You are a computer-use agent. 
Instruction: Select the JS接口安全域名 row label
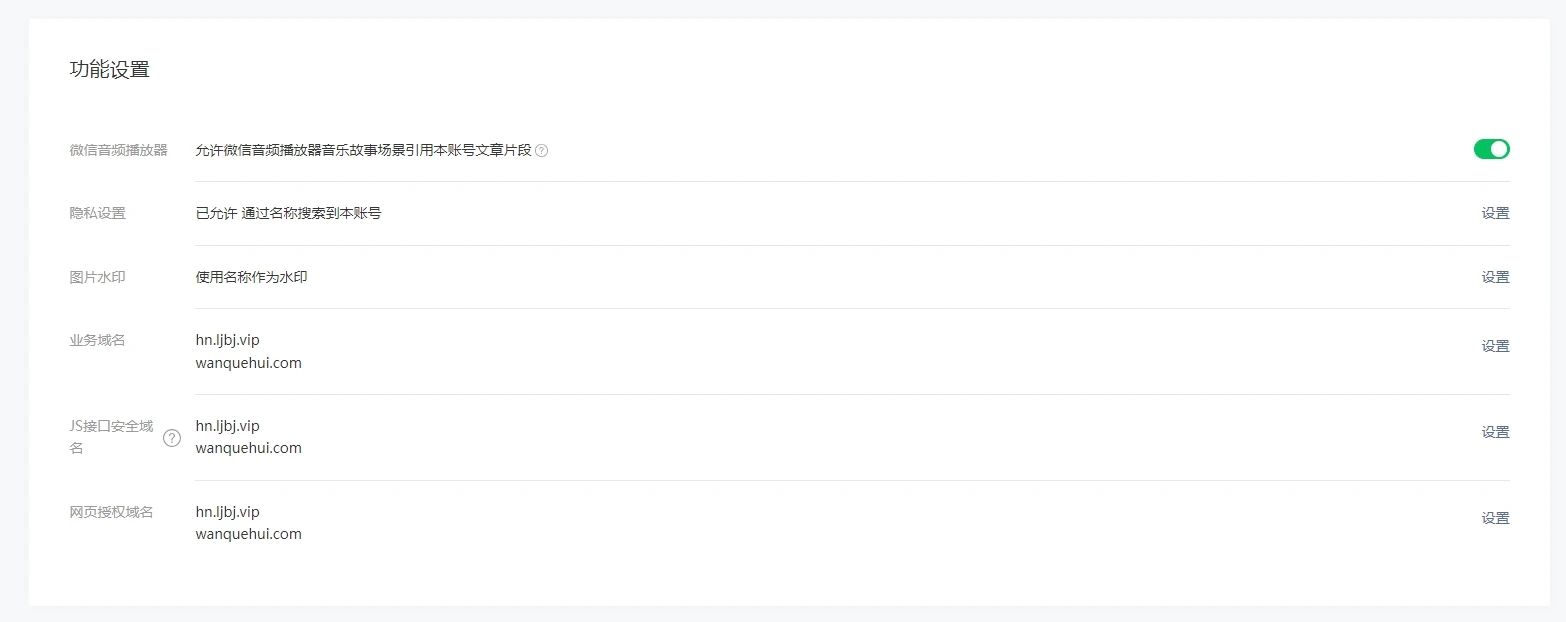point(111,437)
